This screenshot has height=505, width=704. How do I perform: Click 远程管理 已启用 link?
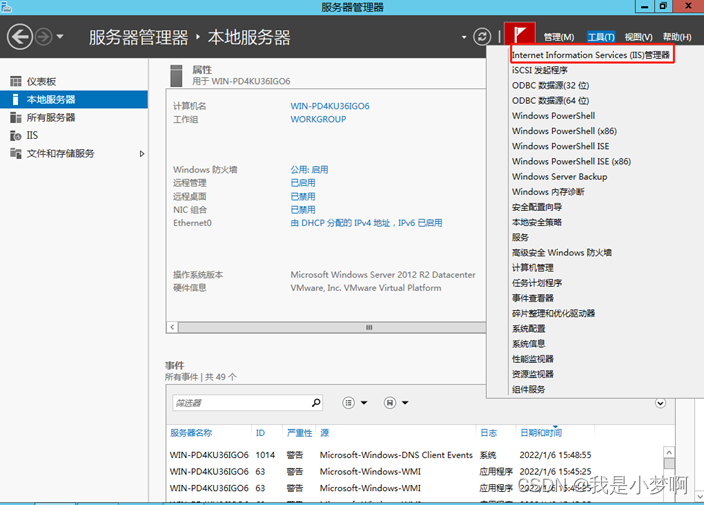coord(303,183)
